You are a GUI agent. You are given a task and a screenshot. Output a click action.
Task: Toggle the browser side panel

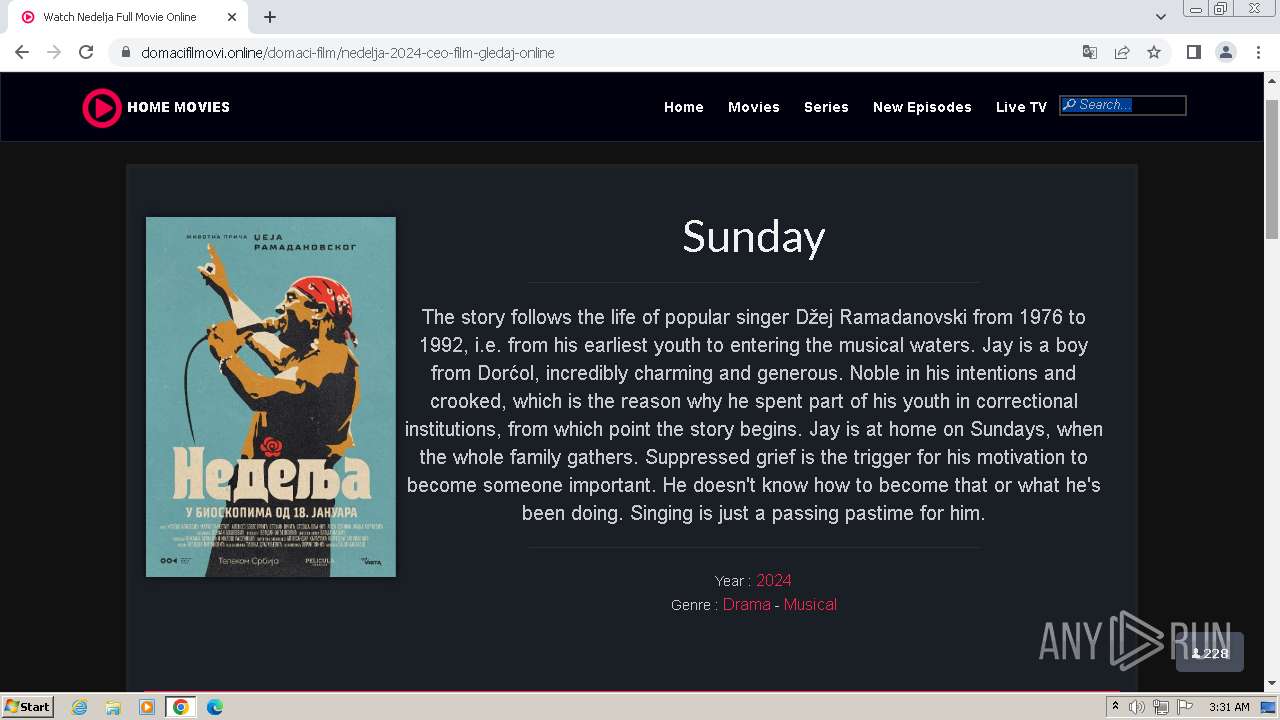[1193, 52]
